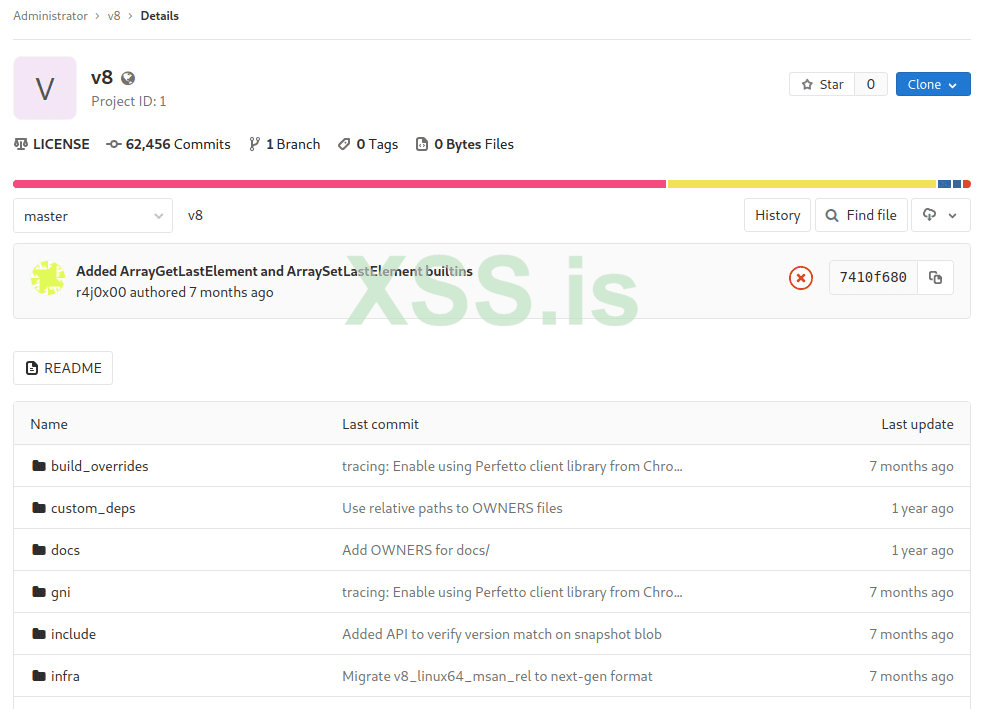Click the include folder icon
This screenshot has width=982, height=709.
(x=39, y=633)
